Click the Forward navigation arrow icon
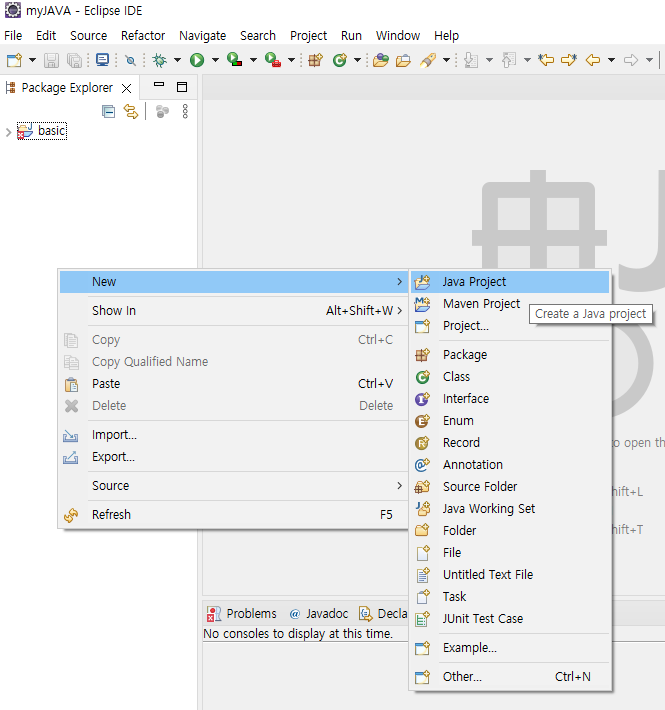This screenshot has width=665, height=710. coord(631,60)
